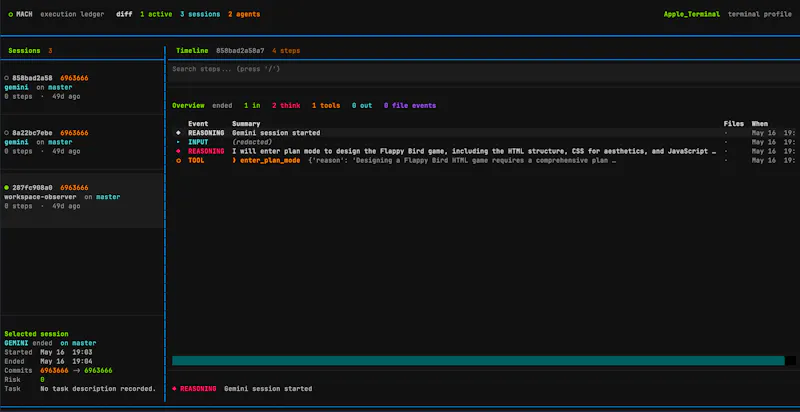This screenshot has width=800, height=412.
Task: Click the Summary column header
Action: click(246, 123)
